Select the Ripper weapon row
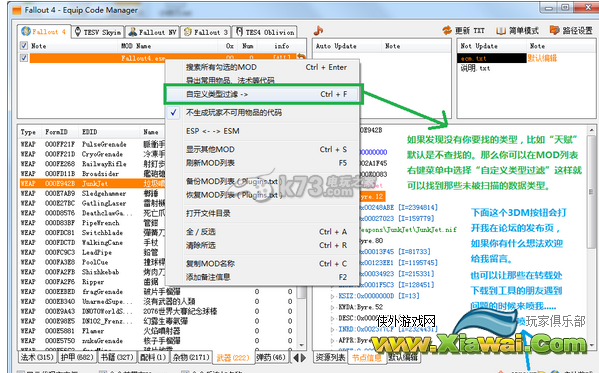The width and height of the screenshot is (599, 373). [92, 282]
